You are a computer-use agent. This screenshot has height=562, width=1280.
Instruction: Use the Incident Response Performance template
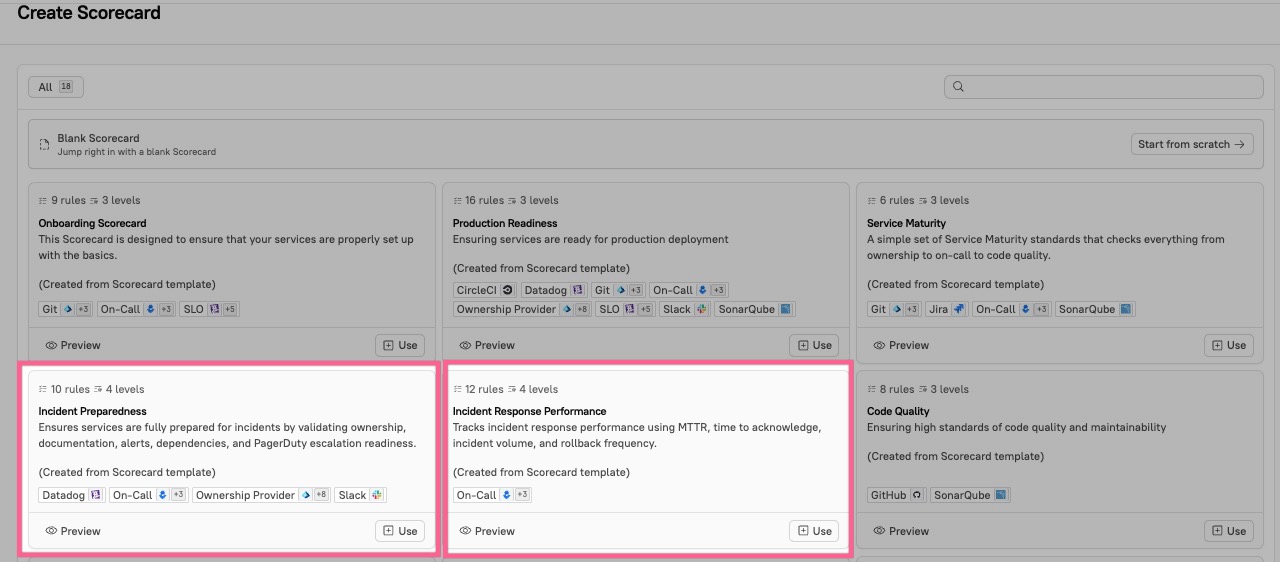pos(814,531)
